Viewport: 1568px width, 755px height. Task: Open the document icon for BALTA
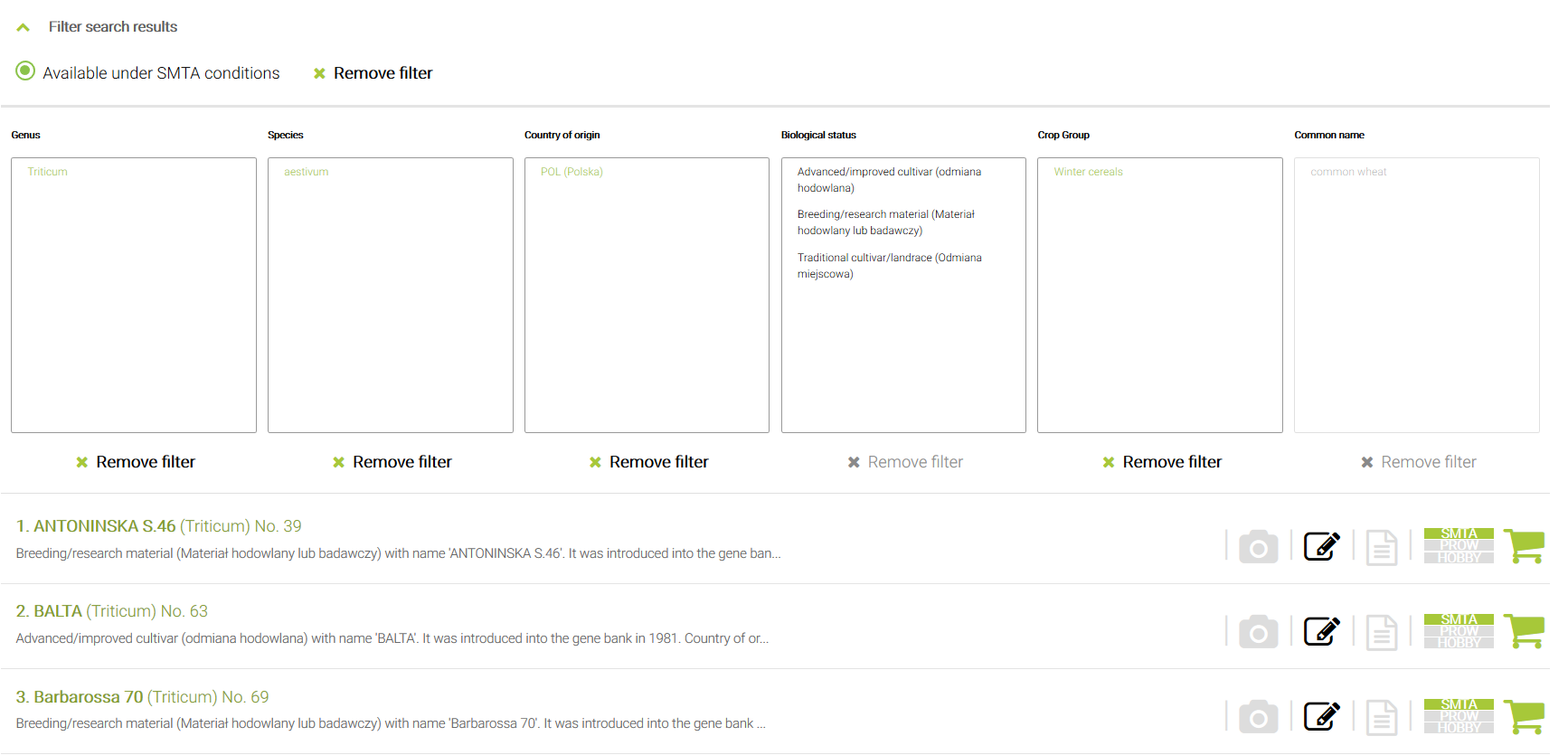click(1381, 632)
